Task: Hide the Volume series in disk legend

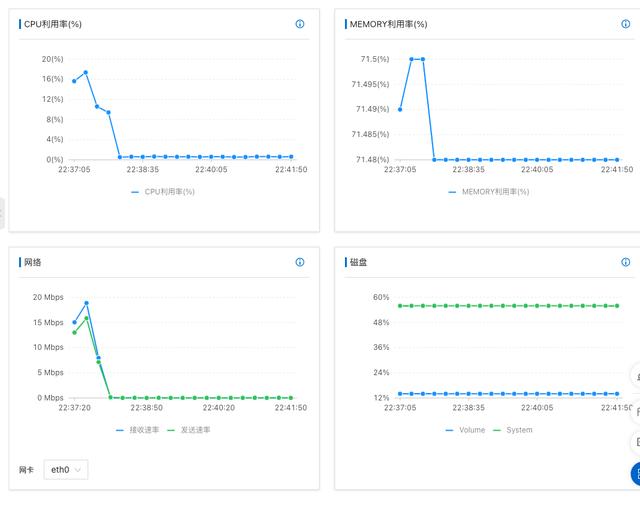Action: 465,430
